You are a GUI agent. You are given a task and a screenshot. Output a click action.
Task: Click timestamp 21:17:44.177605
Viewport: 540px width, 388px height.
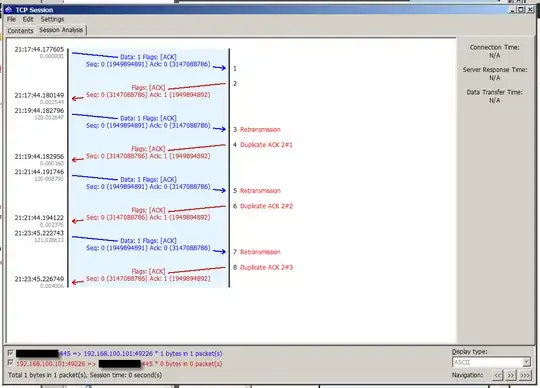[39, 49]
